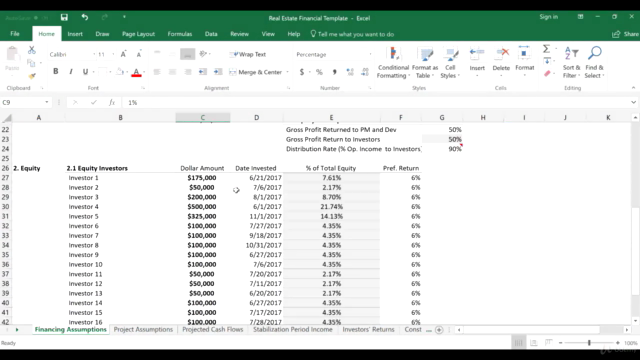The height and width of the screenshot is (360, 640).
Task: Click the Cut scissors icon
Action: point(31,50)
